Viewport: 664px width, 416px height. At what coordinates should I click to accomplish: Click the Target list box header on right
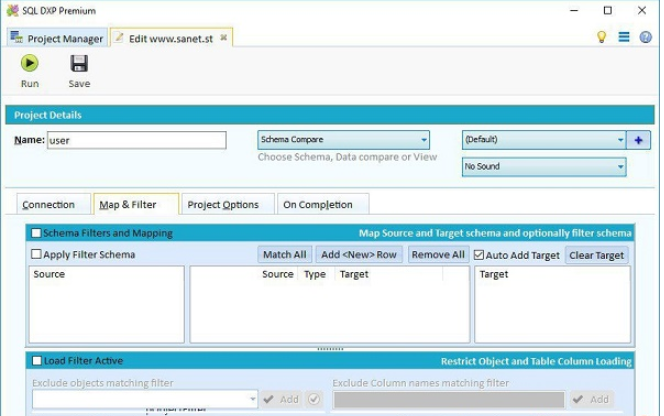(494, 274)
